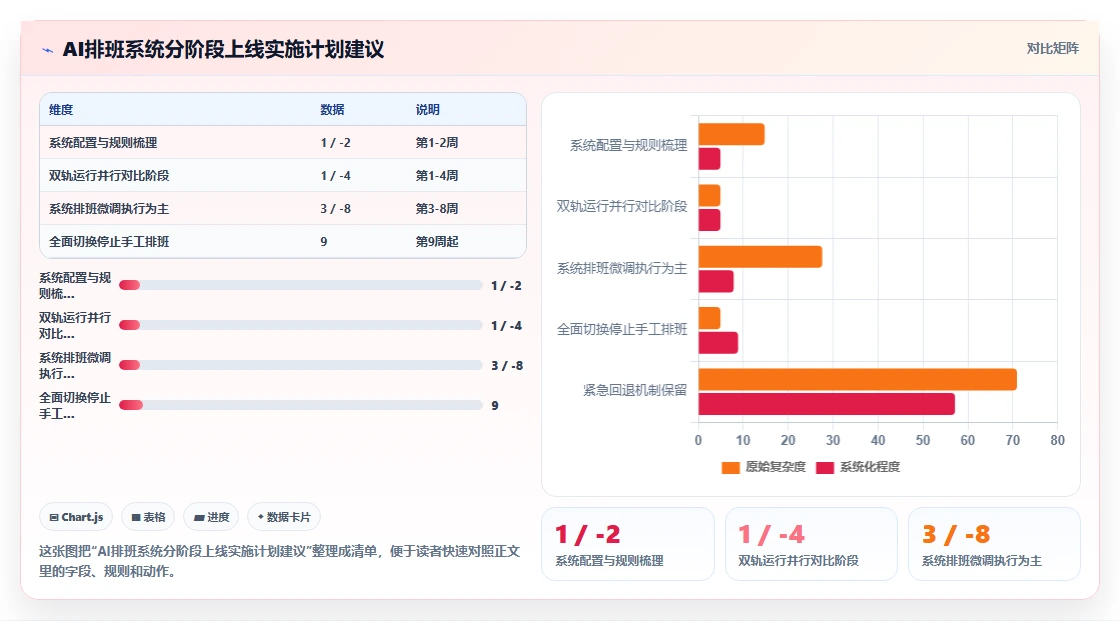Viewport: 1120px width, 621px height.
Task: Click the progress bar for 系统配置与规则梳理
Action: point(301,285)
